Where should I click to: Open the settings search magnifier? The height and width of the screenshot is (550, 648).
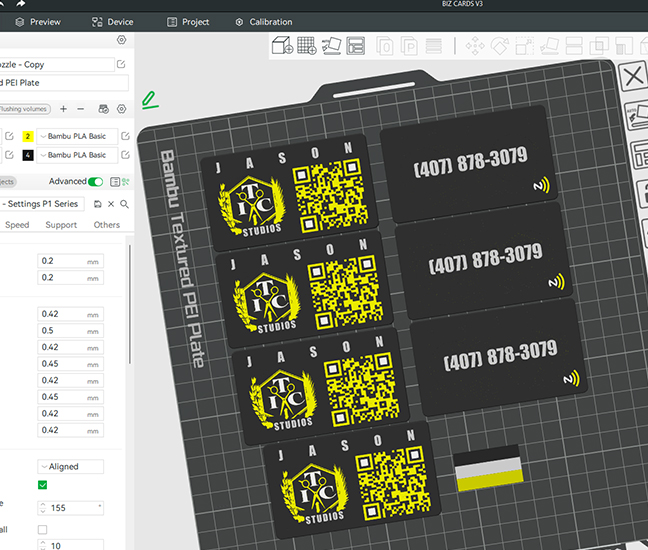(124, 204)
